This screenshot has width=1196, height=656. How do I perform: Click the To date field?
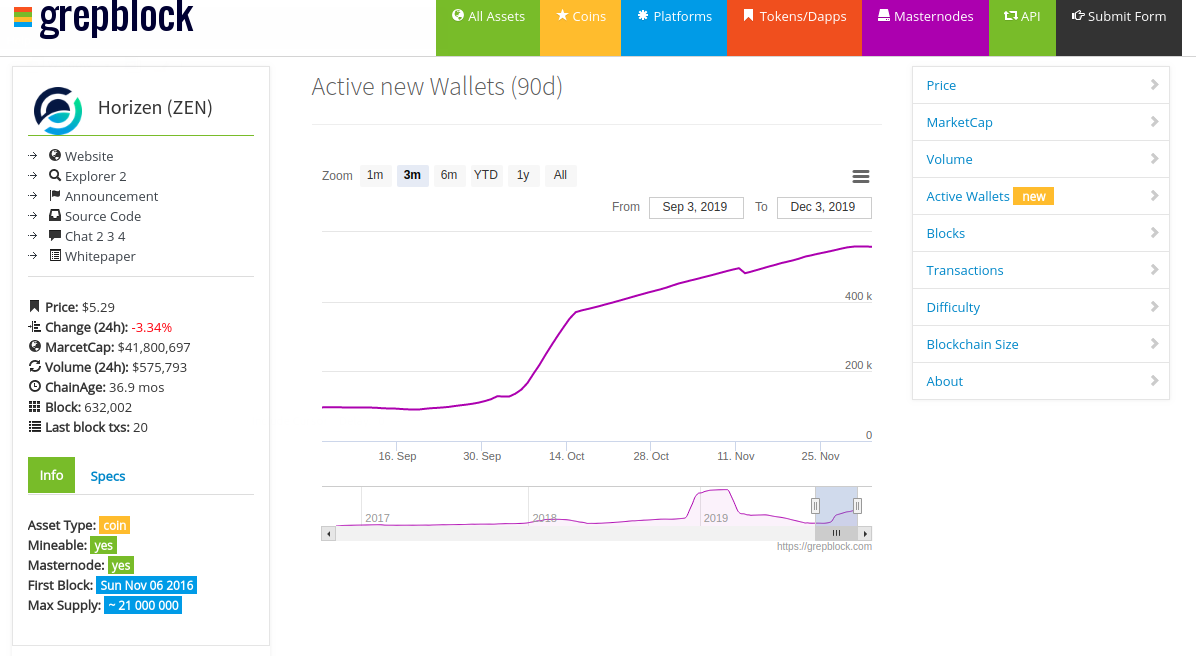[x=824, y=207]
